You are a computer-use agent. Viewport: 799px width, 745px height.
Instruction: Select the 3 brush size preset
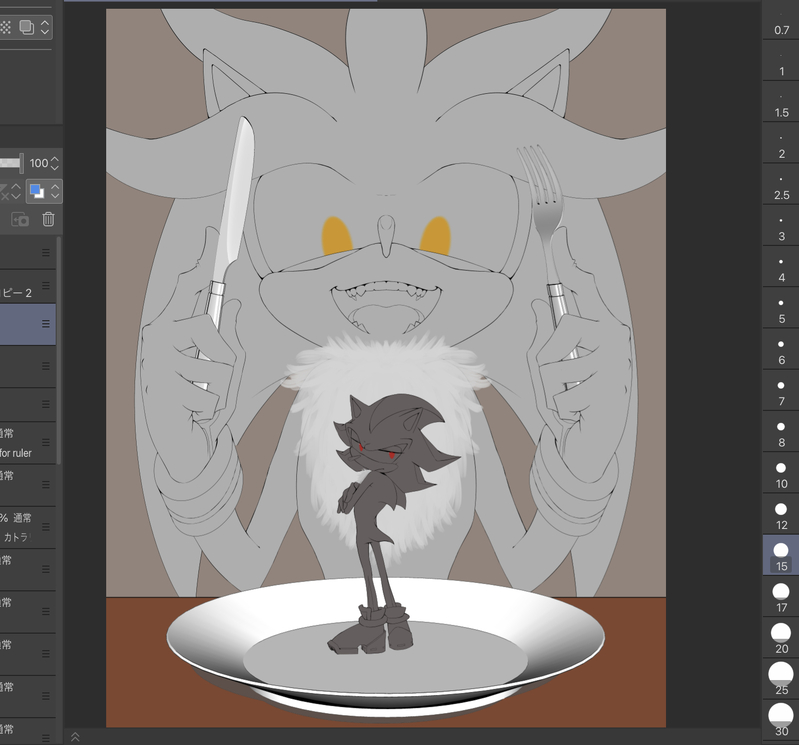pyautogui.click(x=781, y=226)
